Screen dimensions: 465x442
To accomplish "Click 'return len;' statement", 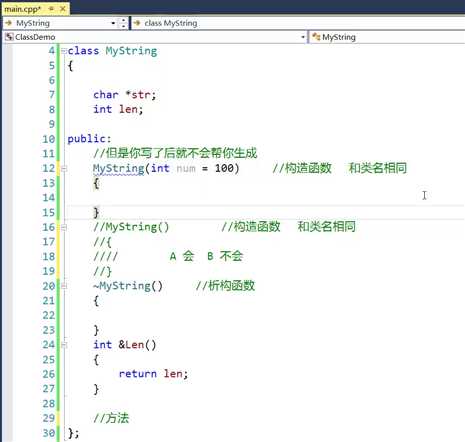I will (x=154, y=374).
